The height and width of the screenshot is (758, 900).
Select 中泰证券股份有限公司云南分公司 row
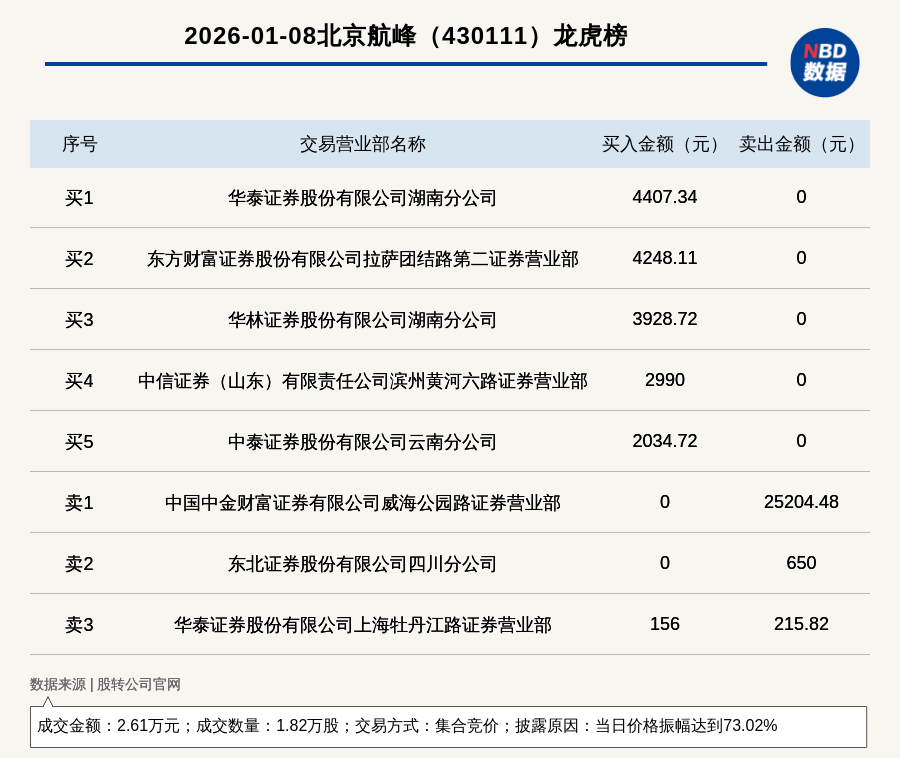(x=362, y=442)
